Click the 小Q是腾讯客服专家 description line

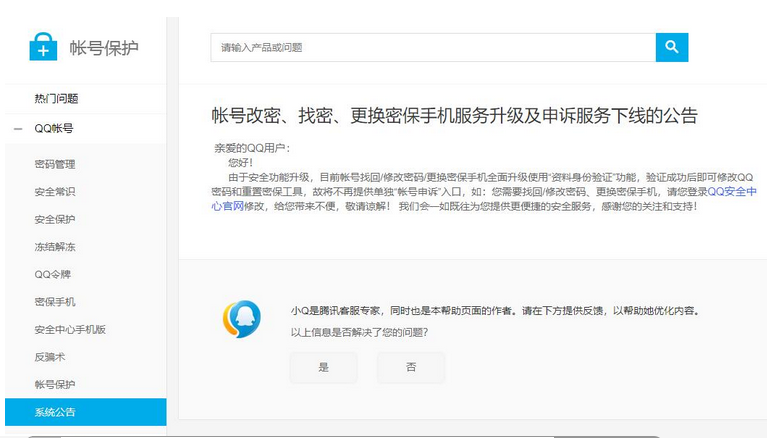click(x=495, y=311)
